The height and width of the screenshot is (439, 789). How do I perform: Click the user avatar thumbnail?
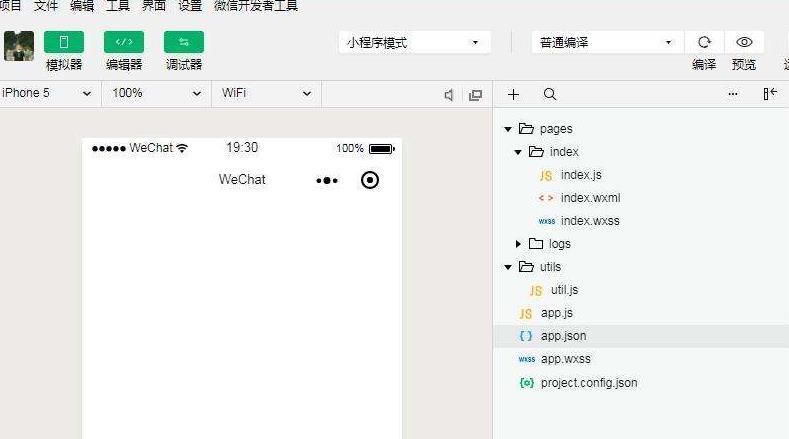[19, 46]
